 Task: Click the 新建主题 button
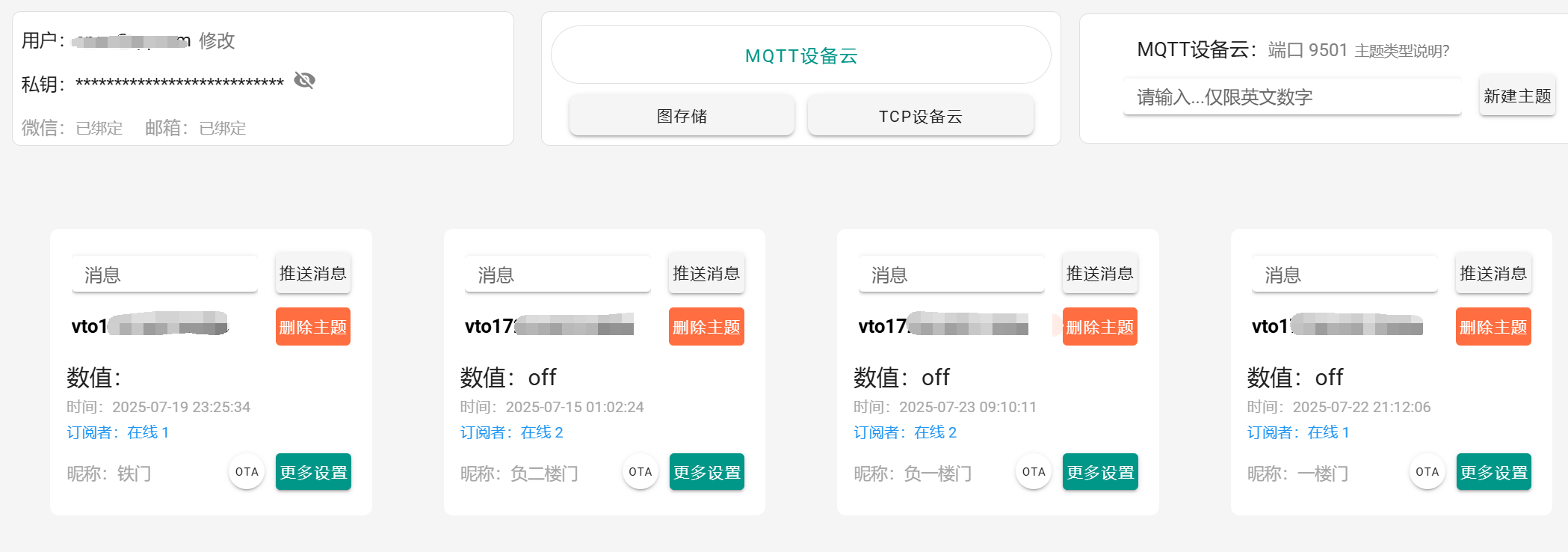(1516, 96)
